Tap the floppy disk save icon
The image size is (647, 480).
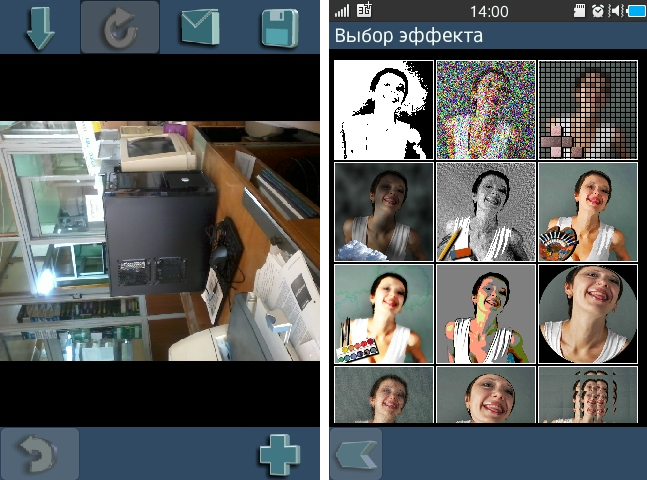tap(280, 28)
